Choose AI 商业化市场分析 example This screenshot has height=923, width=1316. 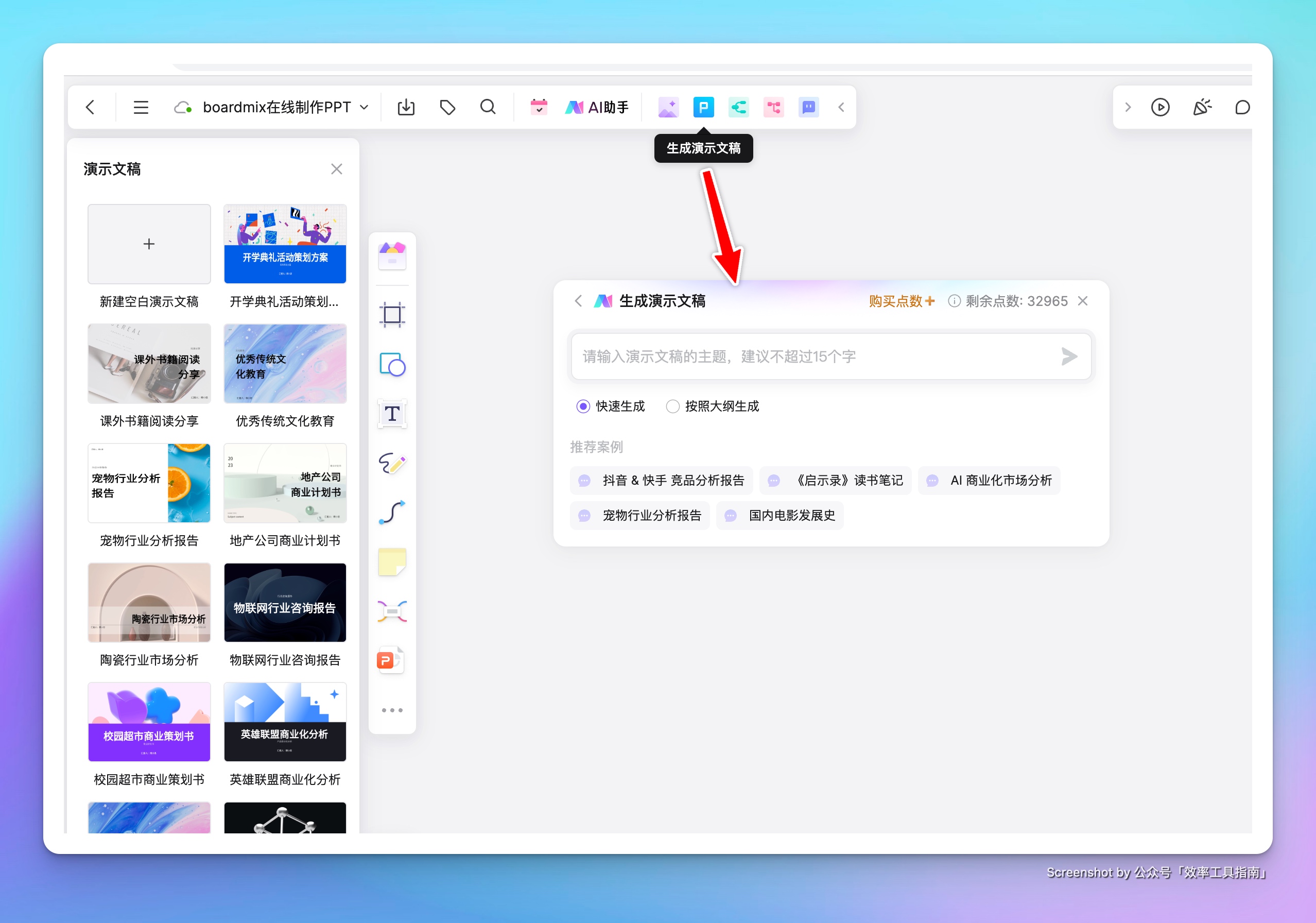pos(989,481)
